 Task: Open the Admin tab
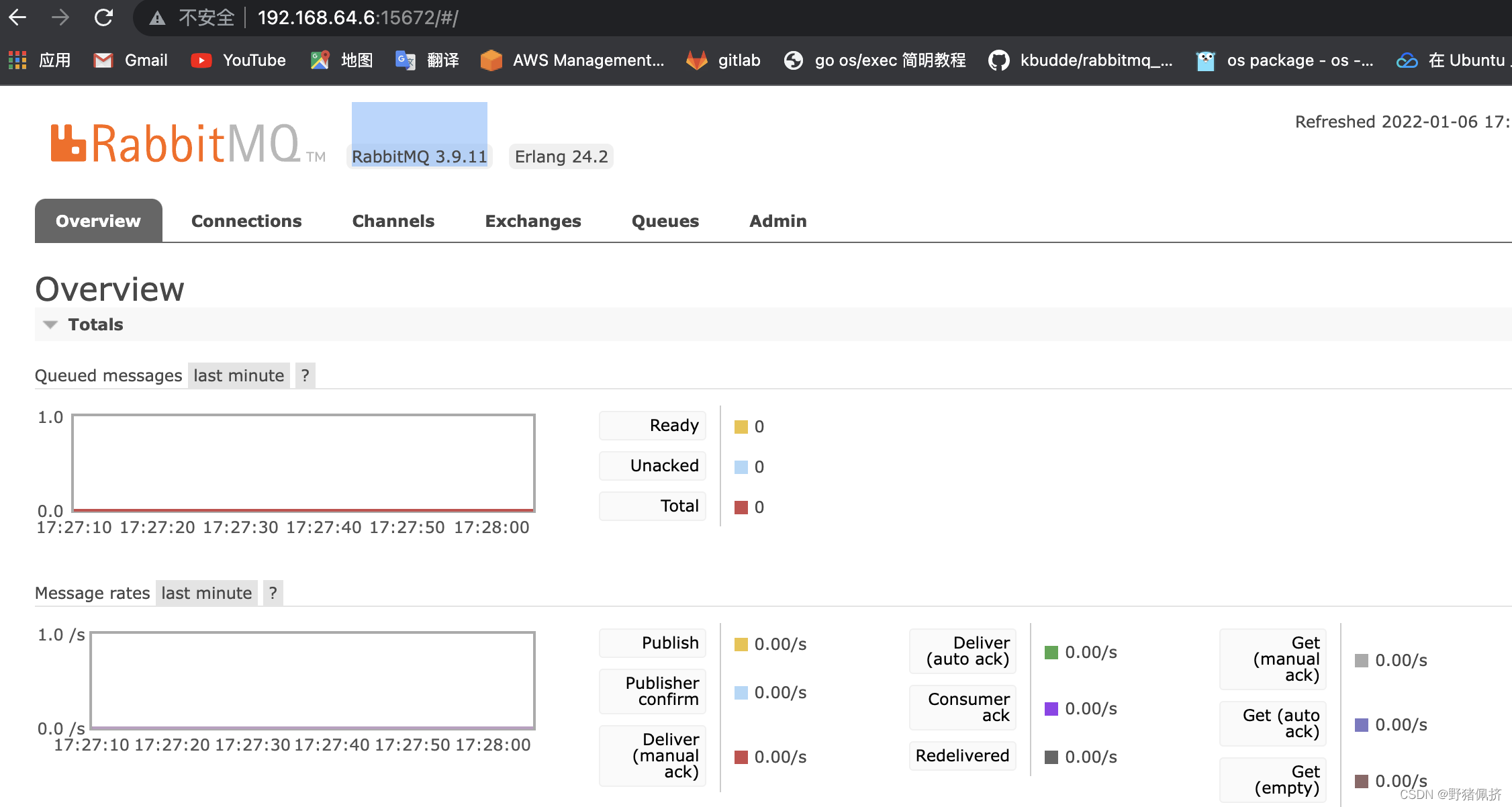pos(777,221)
